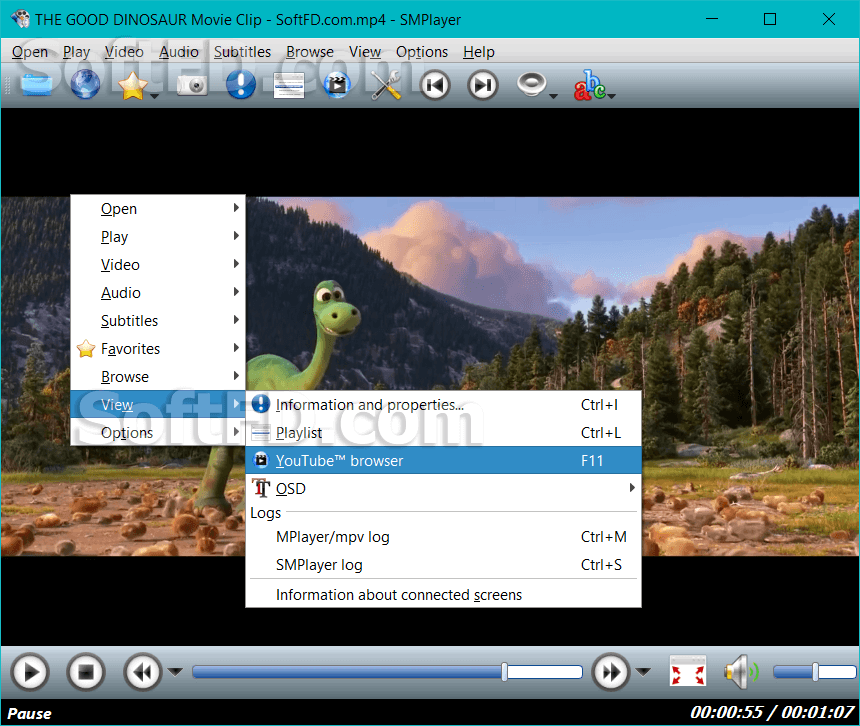860x726 pixels.
Task: Jump to the previous playlist item
Action: (x=435, y=86)
